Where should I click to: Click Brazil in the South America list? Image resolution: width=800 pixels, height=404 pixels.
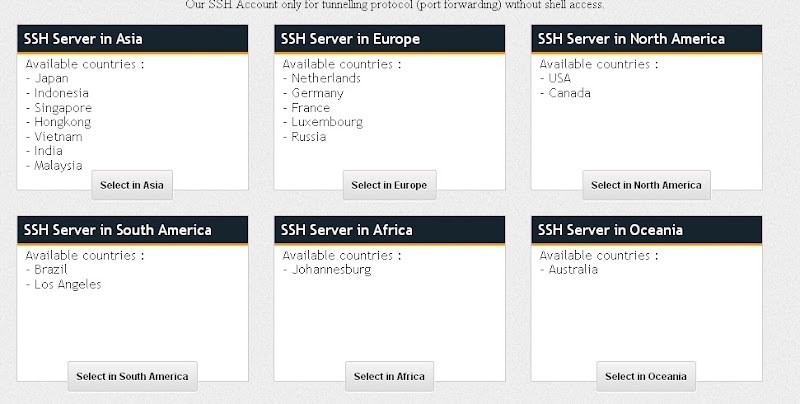(x=51, y=269)
